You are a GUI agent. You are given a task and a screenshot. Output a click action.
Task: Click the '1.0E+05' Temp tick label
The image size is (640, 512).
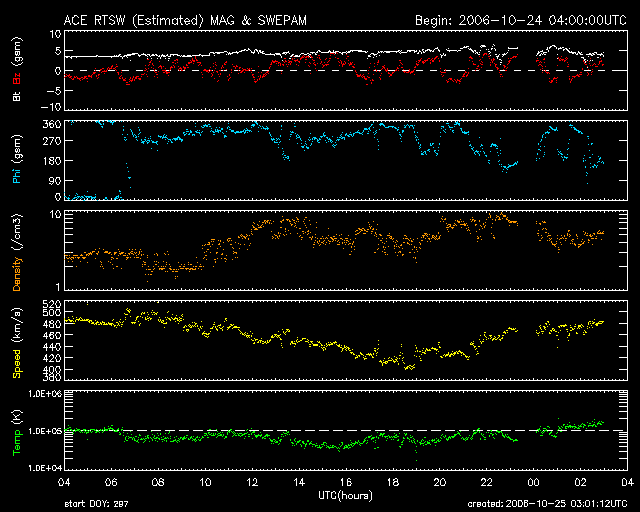(x=45, y=431)
